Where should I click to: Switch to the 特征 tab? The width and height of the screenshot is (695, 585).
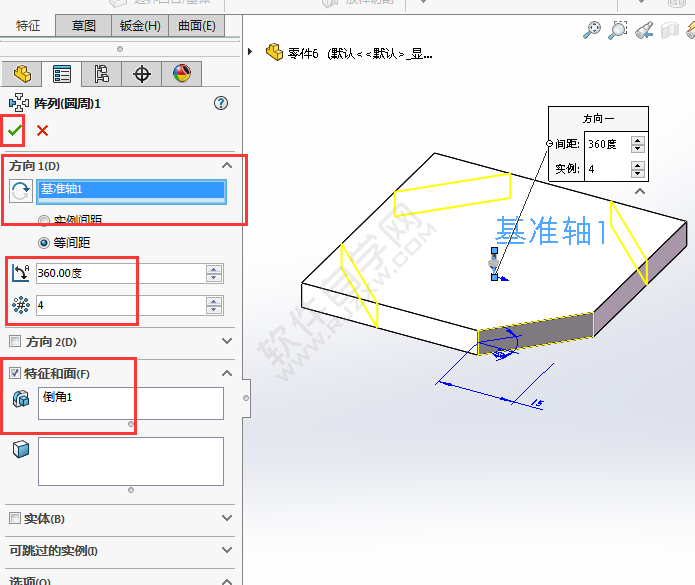pyautogui.click(x=27, y=26)
